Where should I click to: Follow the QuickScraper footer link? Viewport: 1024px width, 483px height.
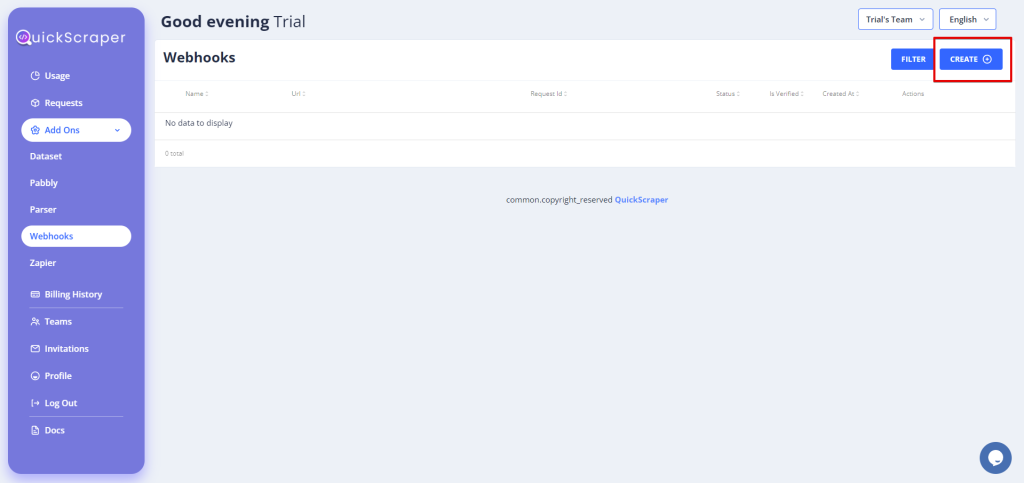click(x=641, y=200)
